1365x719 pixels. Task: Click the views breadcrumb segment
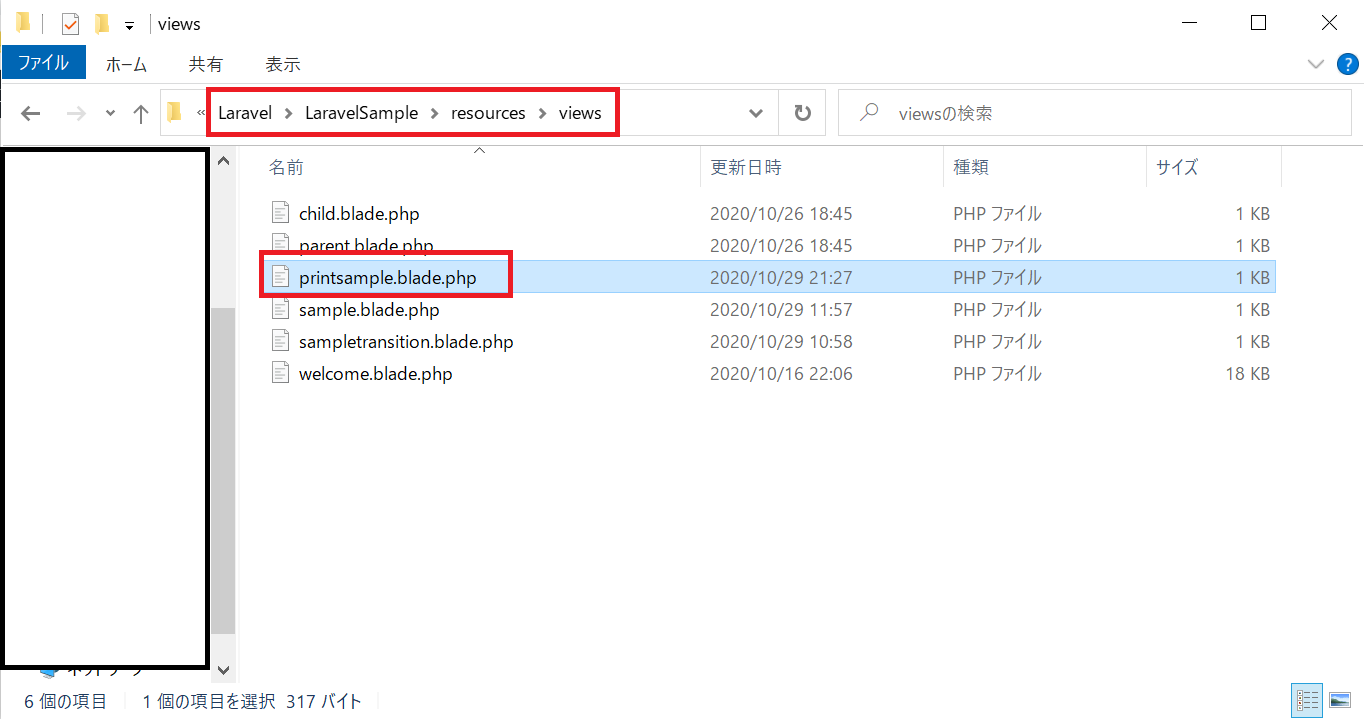[x=580, y=113]
